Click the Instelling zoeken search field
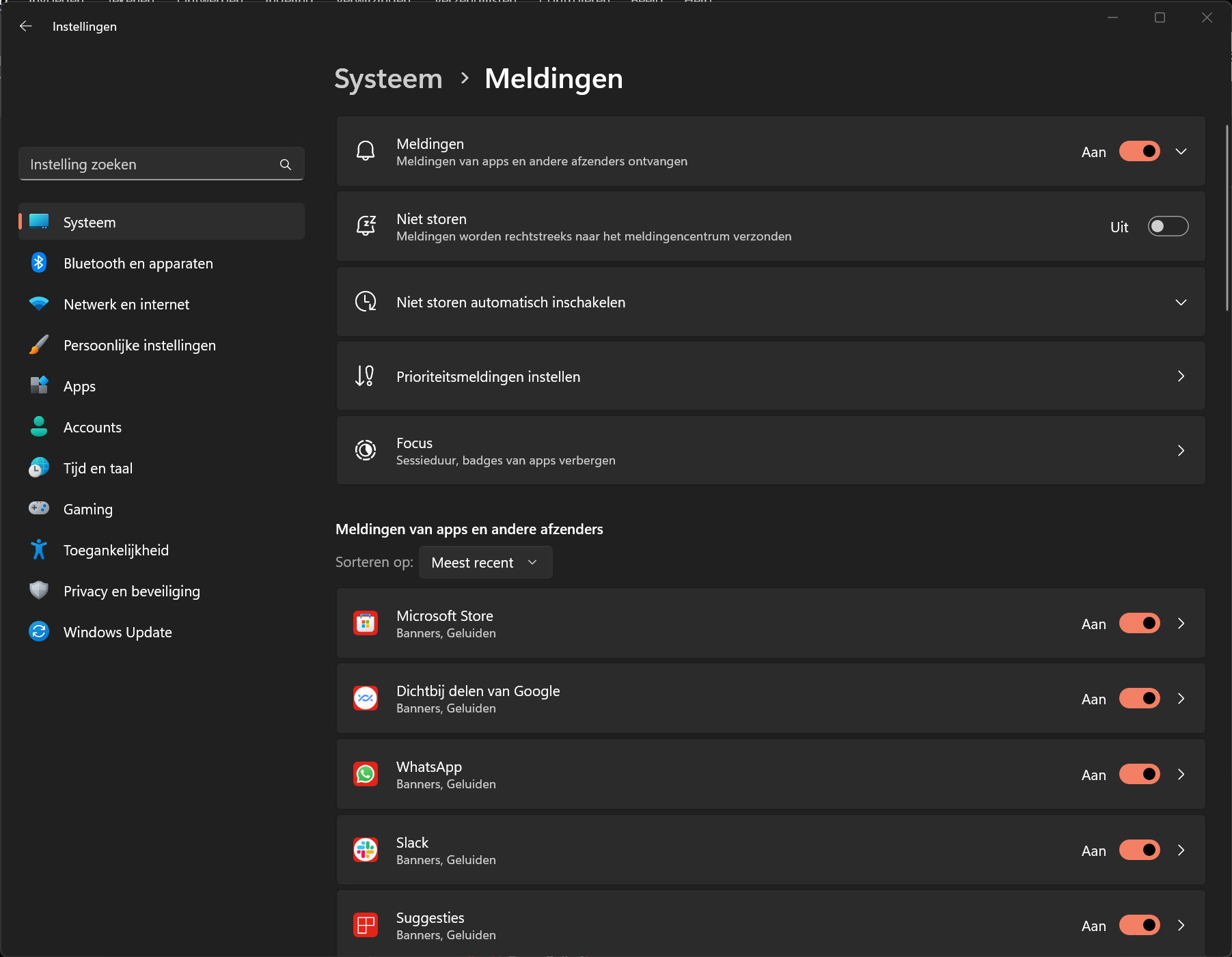Screen dimensions: 1232x957 pyautogui.click(x=161, y=164)
